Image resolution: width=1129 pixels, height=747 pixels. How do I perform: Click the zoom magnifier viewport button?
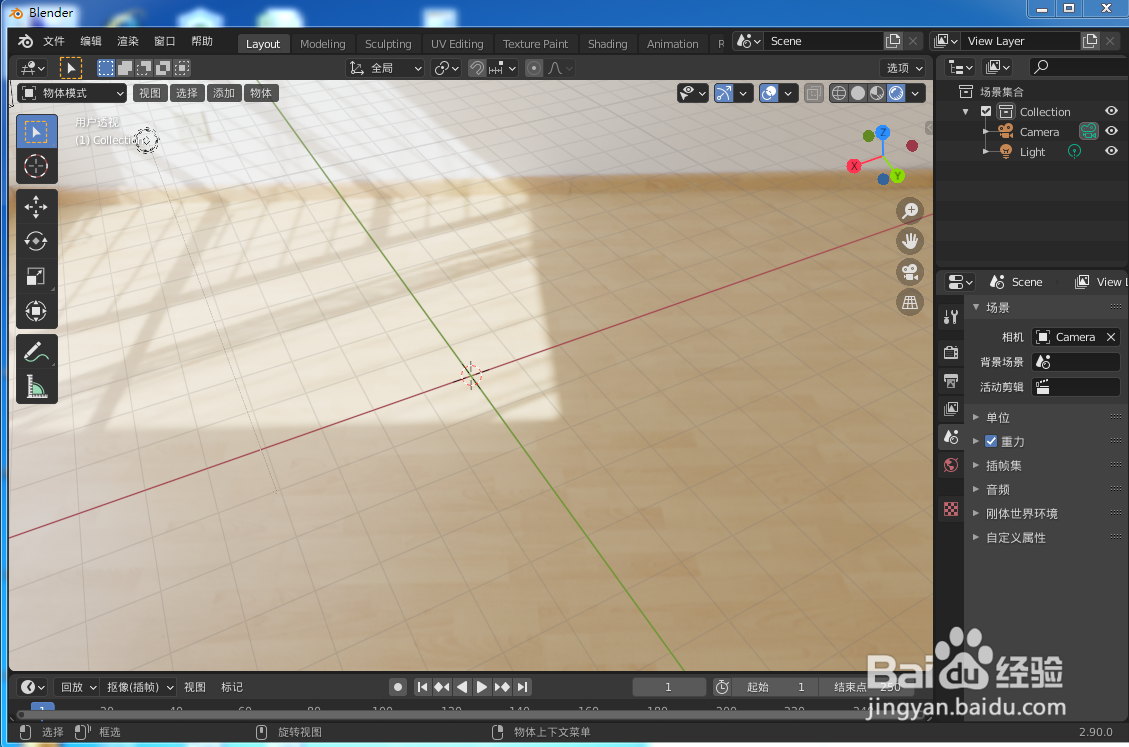point(910,210)
